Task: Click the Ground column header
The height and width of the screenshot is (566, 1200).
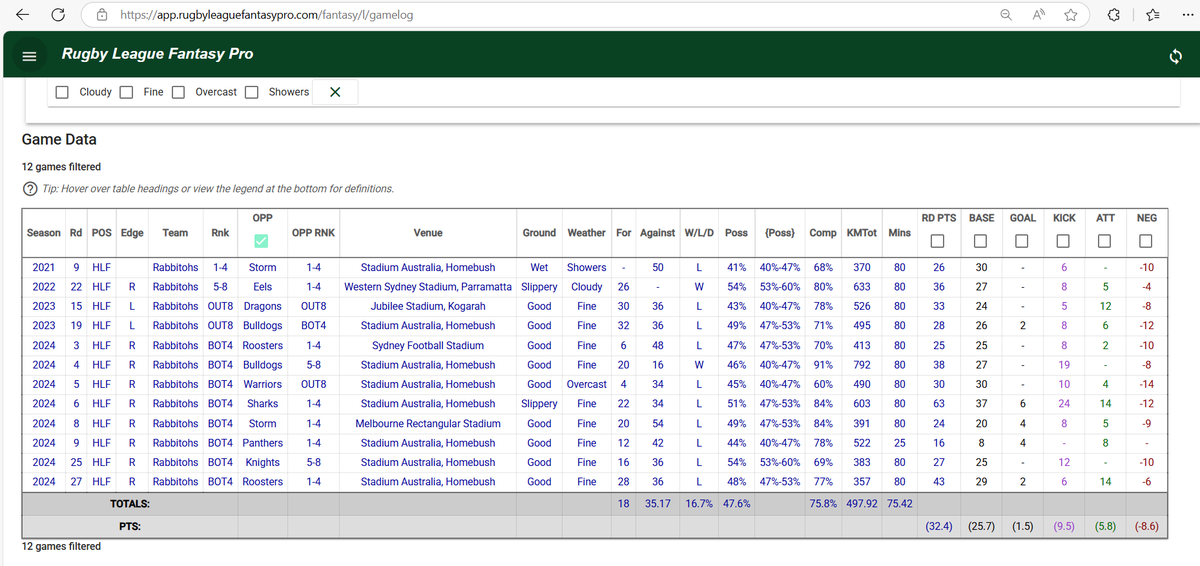Action: pyautogui.click(x=539, y=233)
